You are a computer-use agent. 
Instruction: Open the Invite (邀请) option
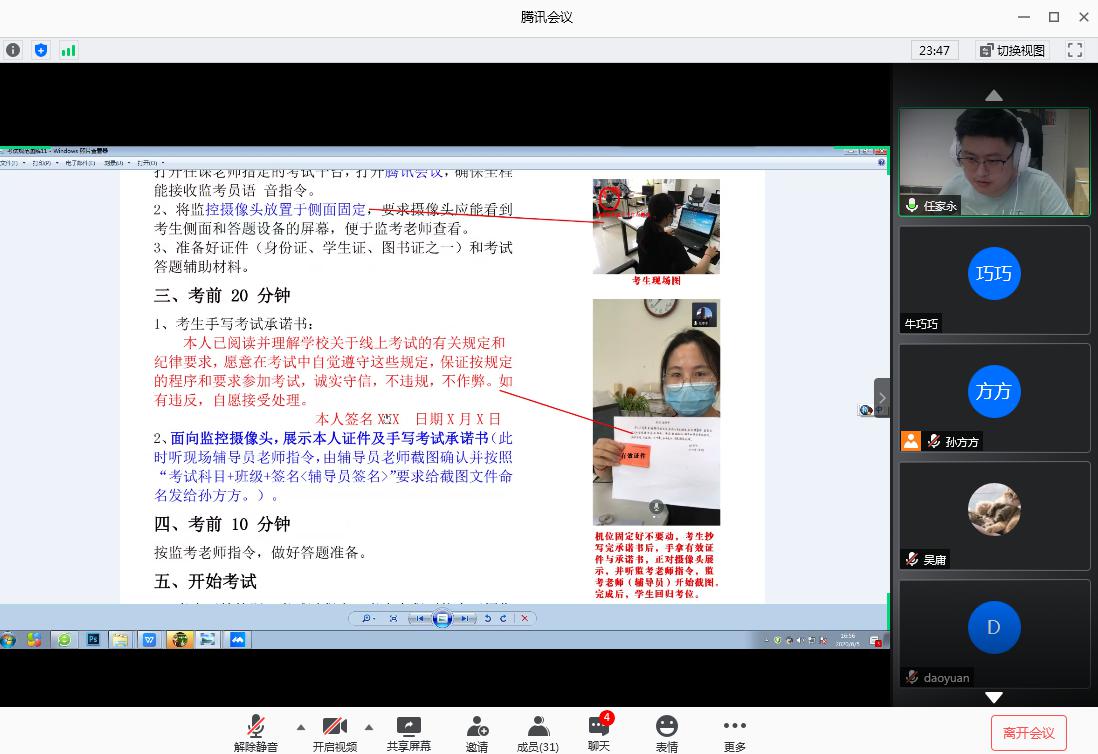(477, 733)
